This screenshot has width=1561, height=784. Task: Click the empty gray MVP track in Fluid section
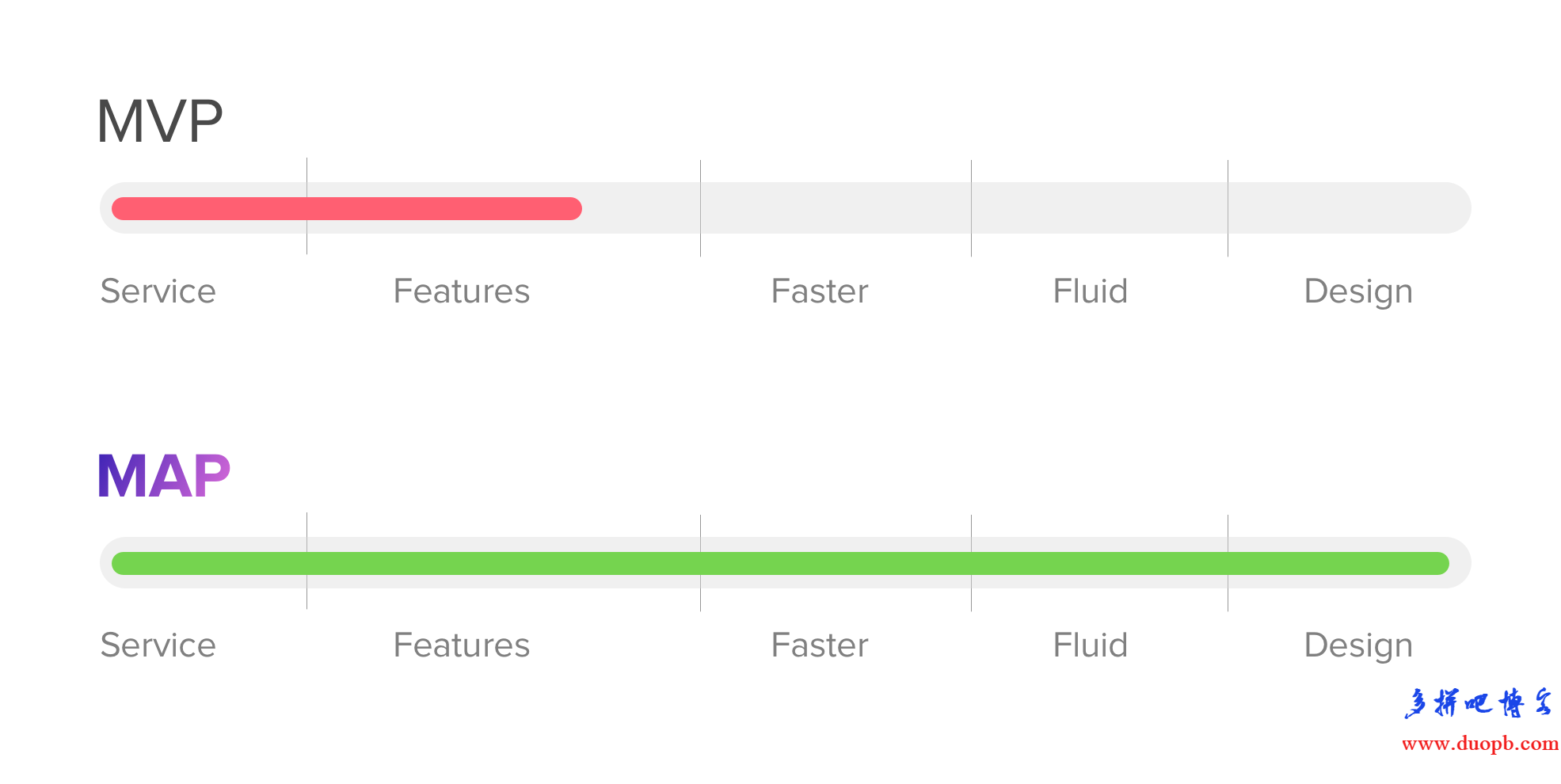point(1099,208)
